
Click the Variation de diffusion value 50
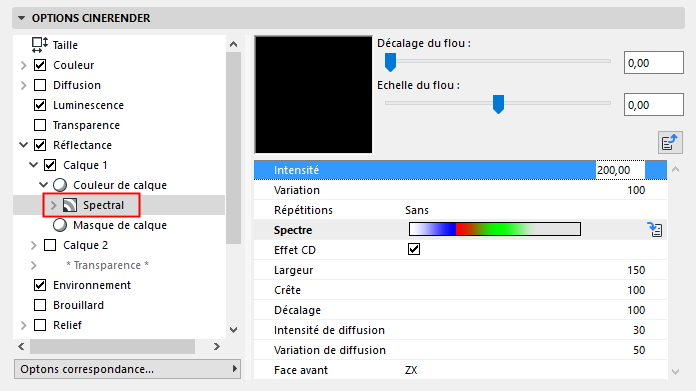tap(639, 350)
